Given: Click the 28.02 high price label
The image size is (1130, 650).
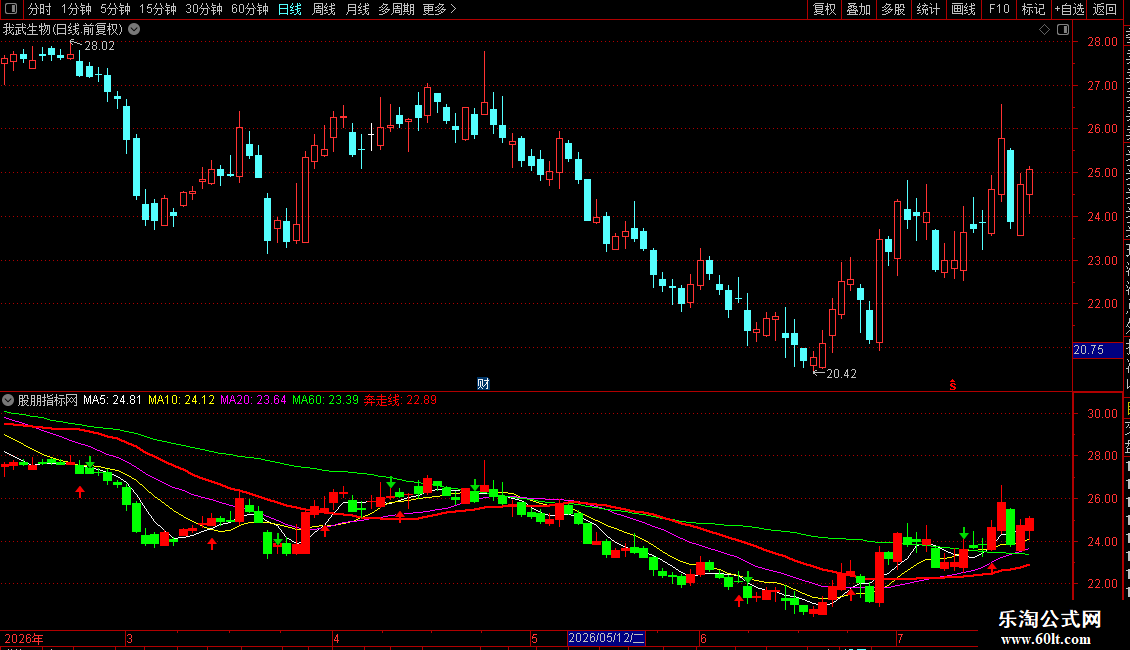Looking at the screenshot, I should pyautogui.click(x=99, y=45).
